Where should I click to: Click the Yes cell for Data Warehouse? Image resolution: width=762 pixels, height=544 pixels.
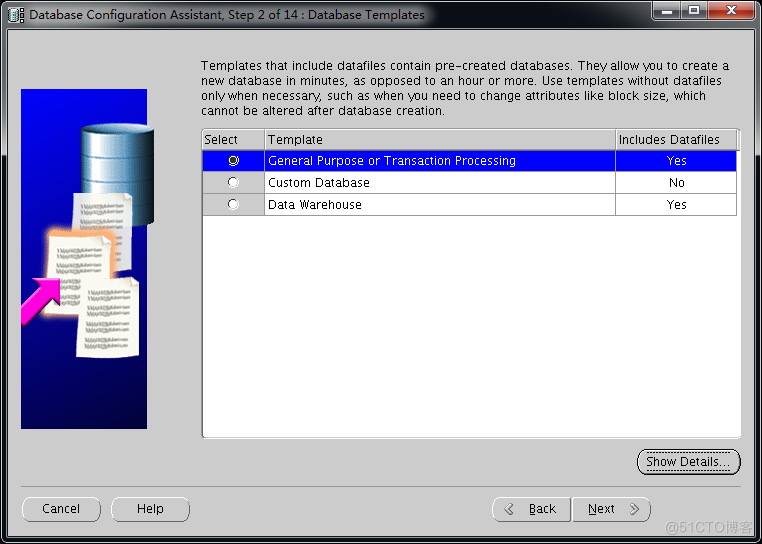[676, 205]
